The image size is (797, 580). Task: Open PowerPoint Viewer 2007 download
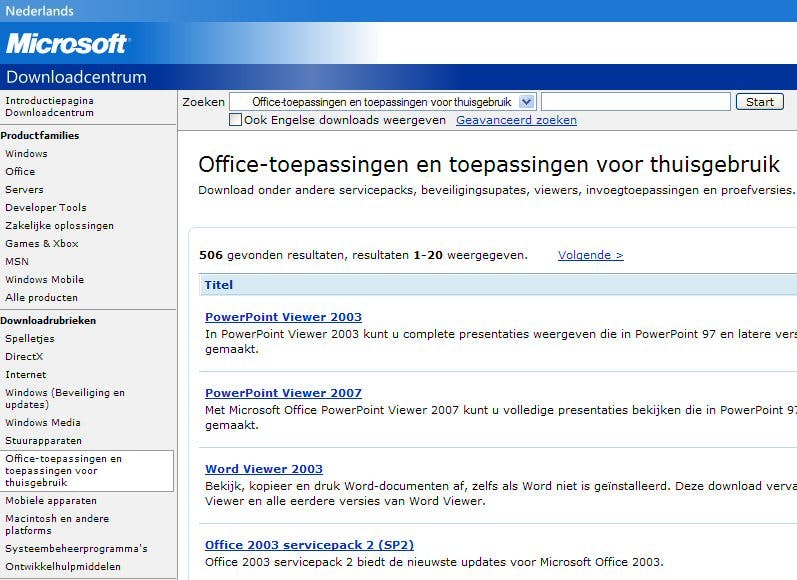(x=283, y=393)
